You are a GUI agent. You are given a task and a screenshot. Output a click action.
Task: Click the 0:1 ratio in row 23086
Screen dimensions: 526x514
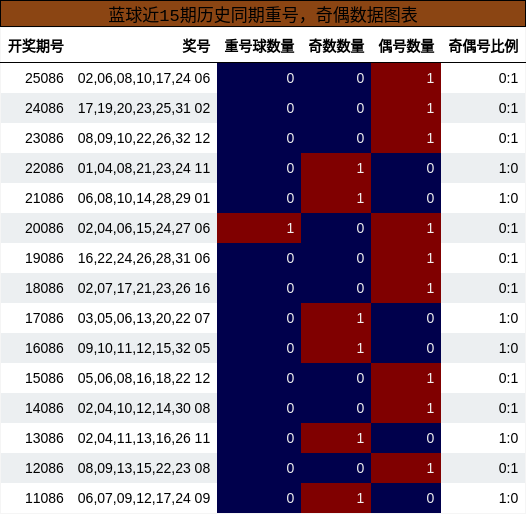pos(508,138)
